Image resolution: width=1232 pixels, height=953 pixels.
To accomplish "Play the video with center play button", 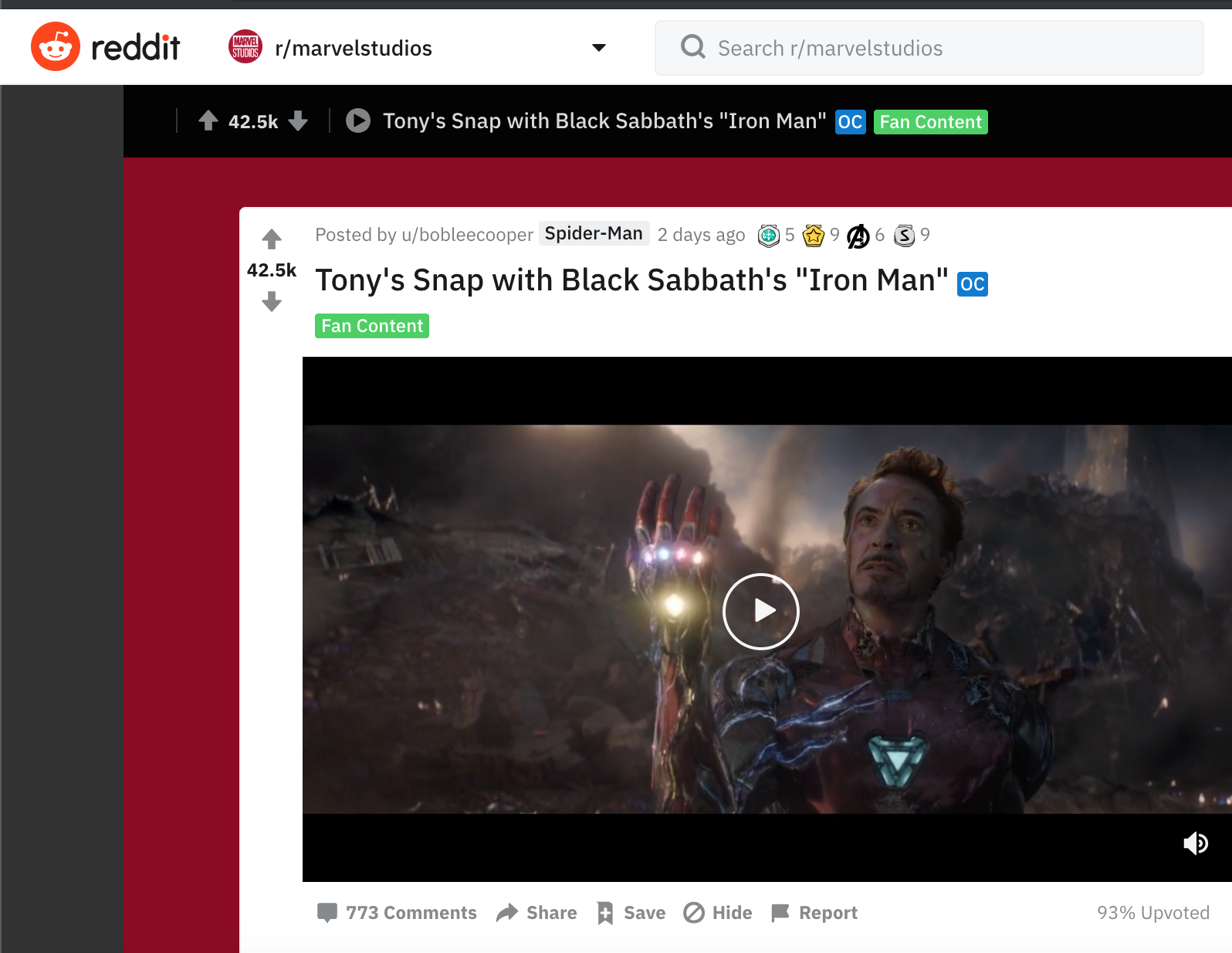I will 761,611.
